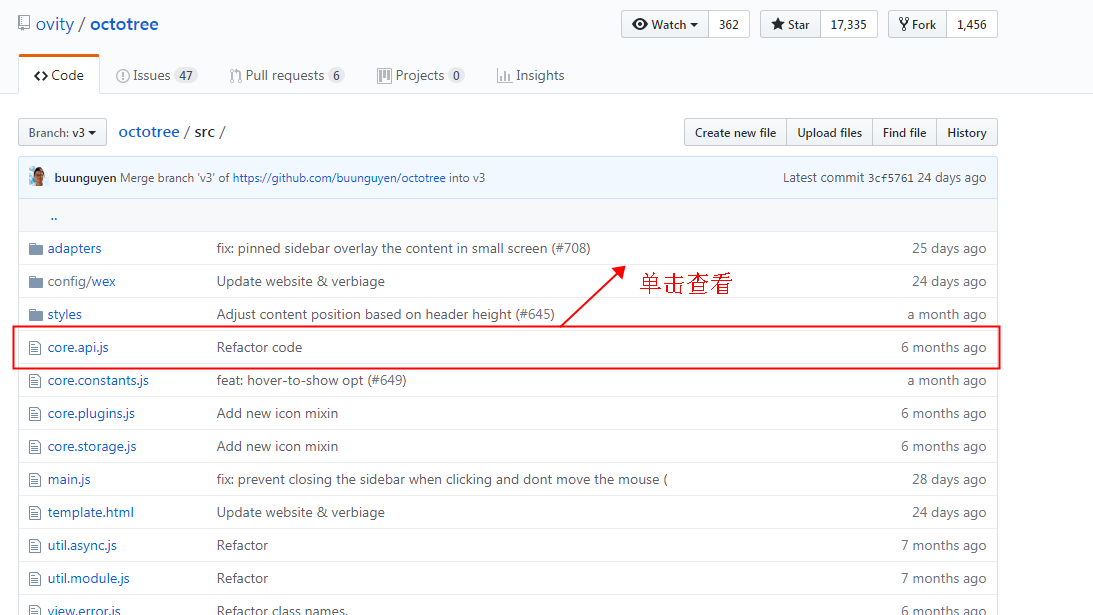Viewport: 1093px width, 615px height.
Task: Open buunguyen author link
Action: (85, 178)
